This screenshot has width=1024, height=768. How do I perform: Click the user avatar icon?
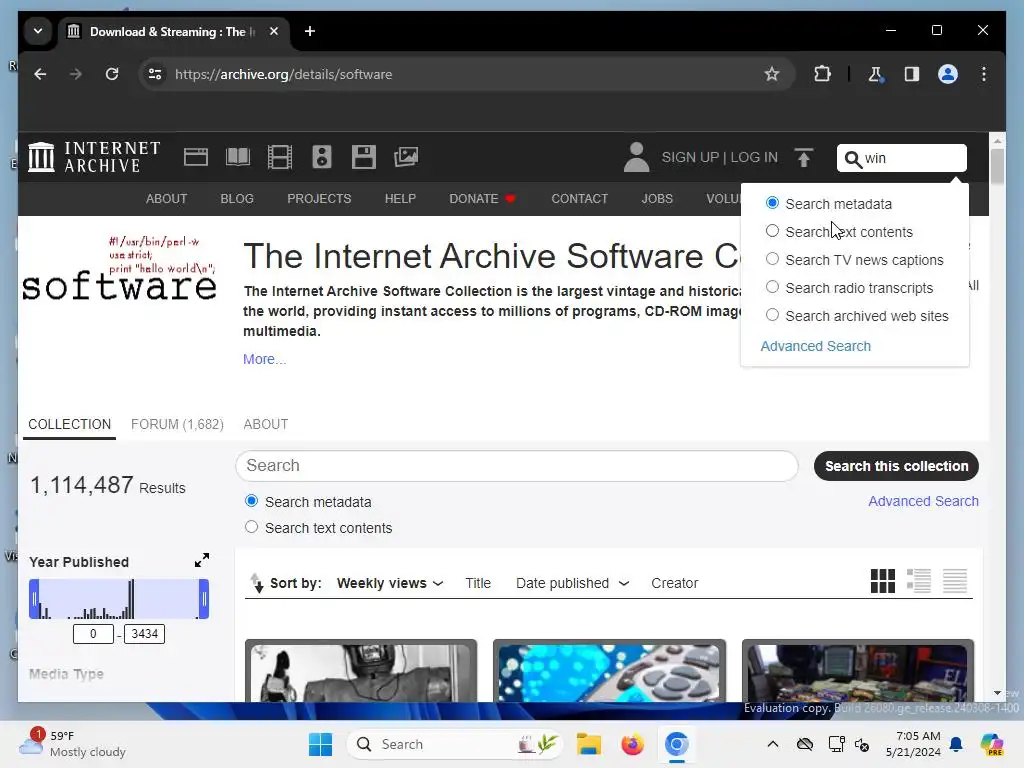(x=636, y=157)
